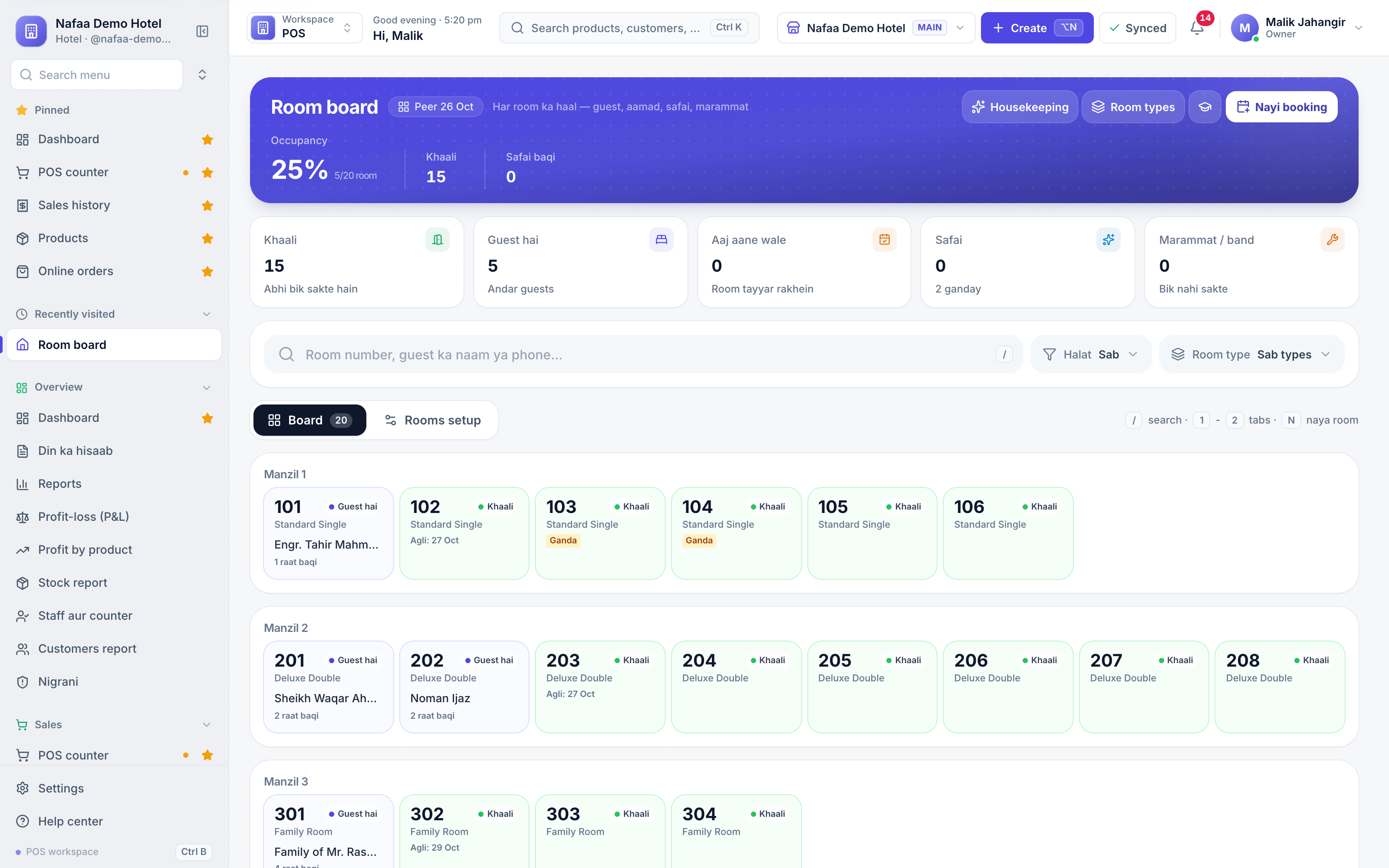
Task: Toggle the star pin on Products
Action: [x=207, y=238]
